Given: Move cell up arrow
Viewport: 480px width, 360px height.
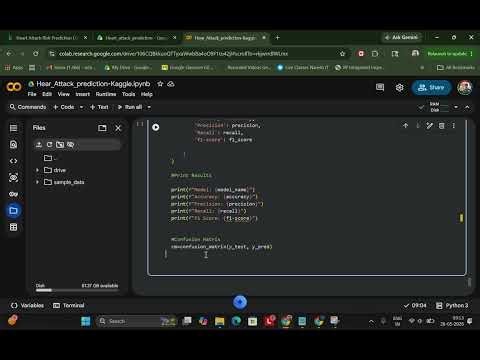Looking at the screenshot, I should (x=405, y=126).
